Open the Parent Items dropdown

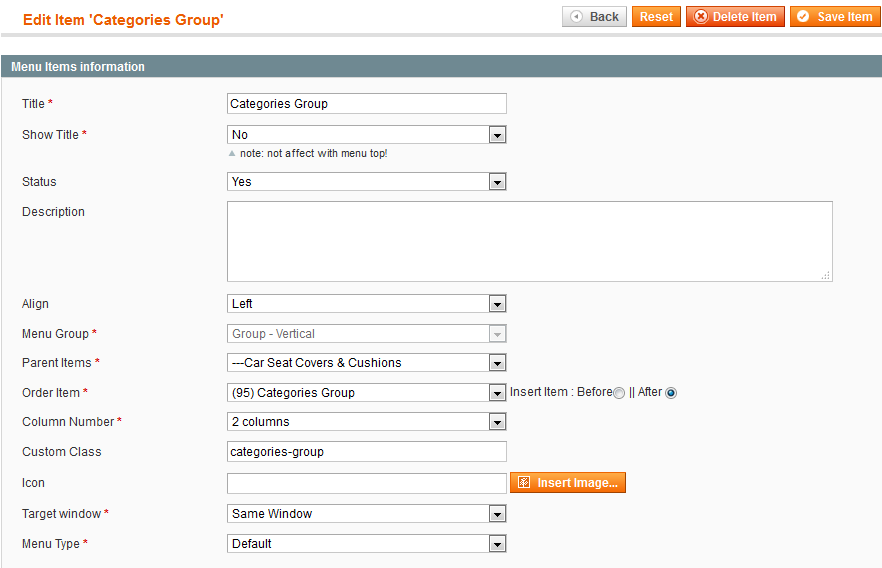click(367, 363)
